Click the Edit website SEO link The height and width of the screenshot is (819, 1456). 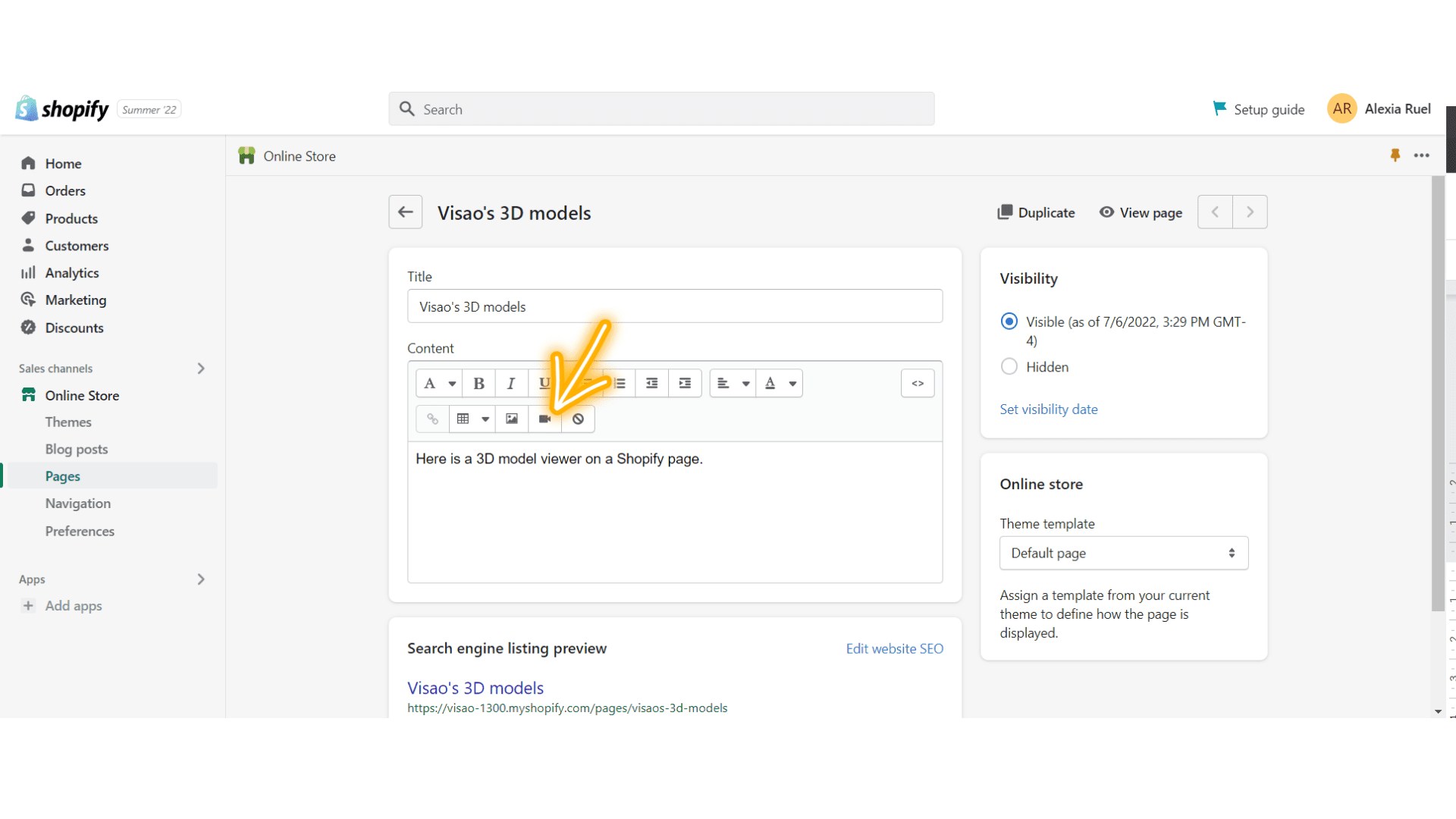click(895, 649)
